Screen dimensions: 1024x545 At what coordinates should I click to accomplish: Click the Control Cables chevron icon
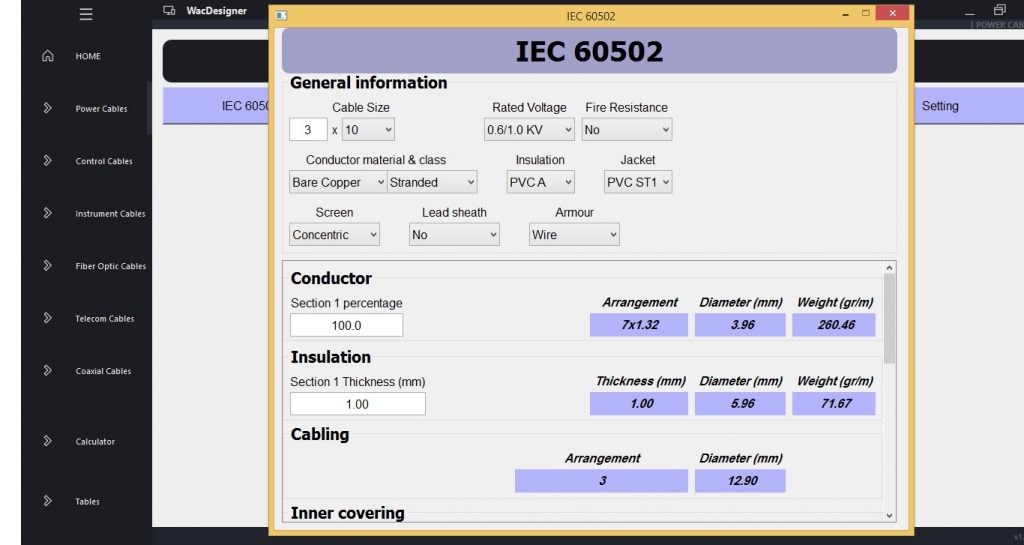tap(47, 161)
